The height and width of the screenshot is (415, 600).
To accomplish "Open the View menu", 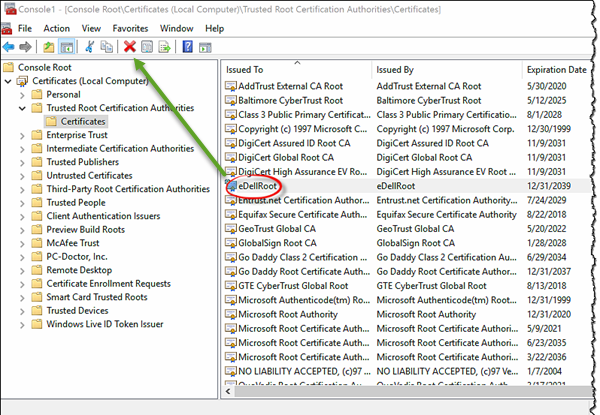I will 91,29.
